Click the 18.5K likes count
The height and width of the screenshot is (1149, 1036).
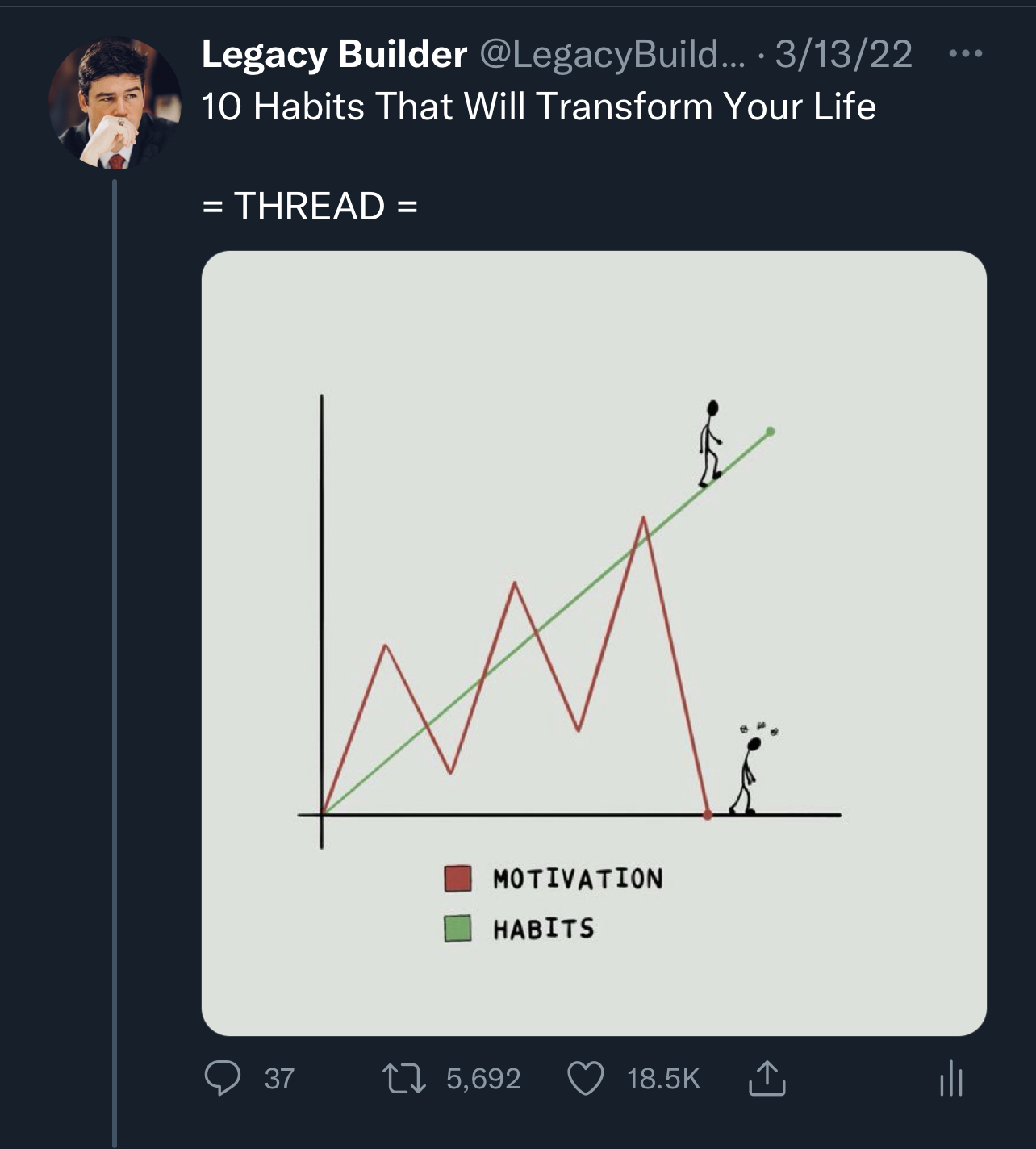pyautogui.click(x=663, y=1078)
